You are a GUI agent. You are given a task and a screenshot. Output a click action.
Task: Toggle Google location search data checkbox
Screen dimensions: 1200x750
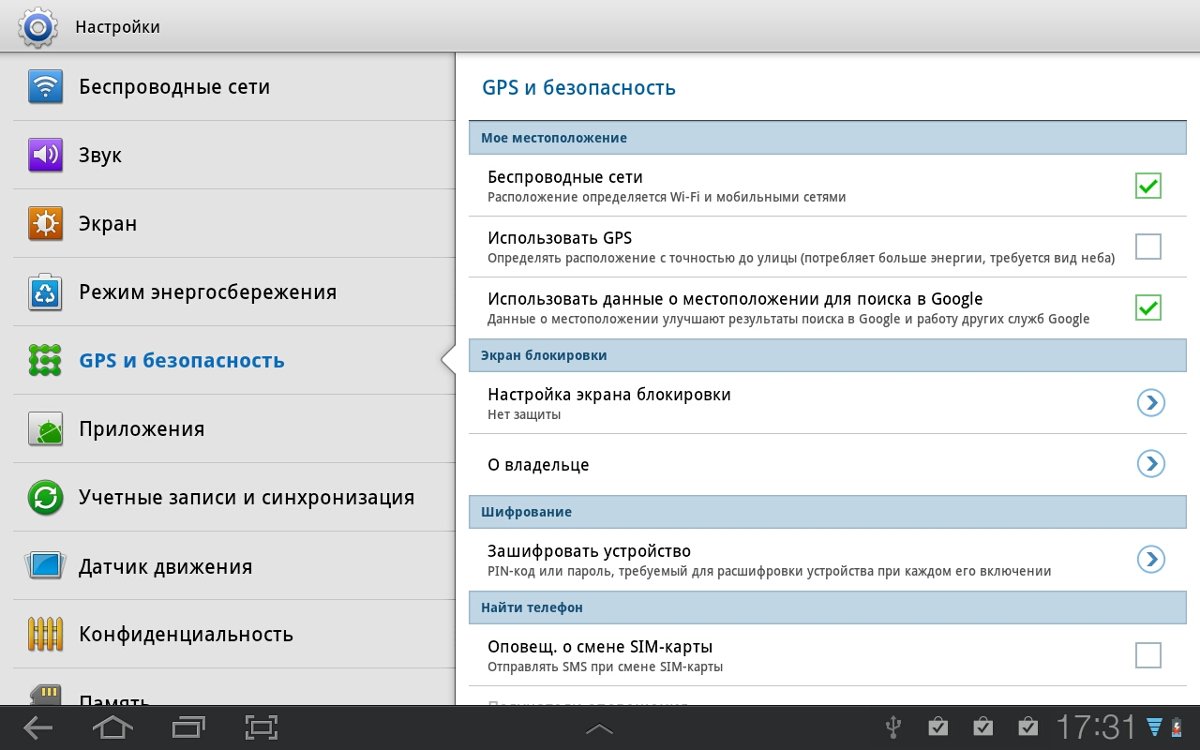point(1148,307)
